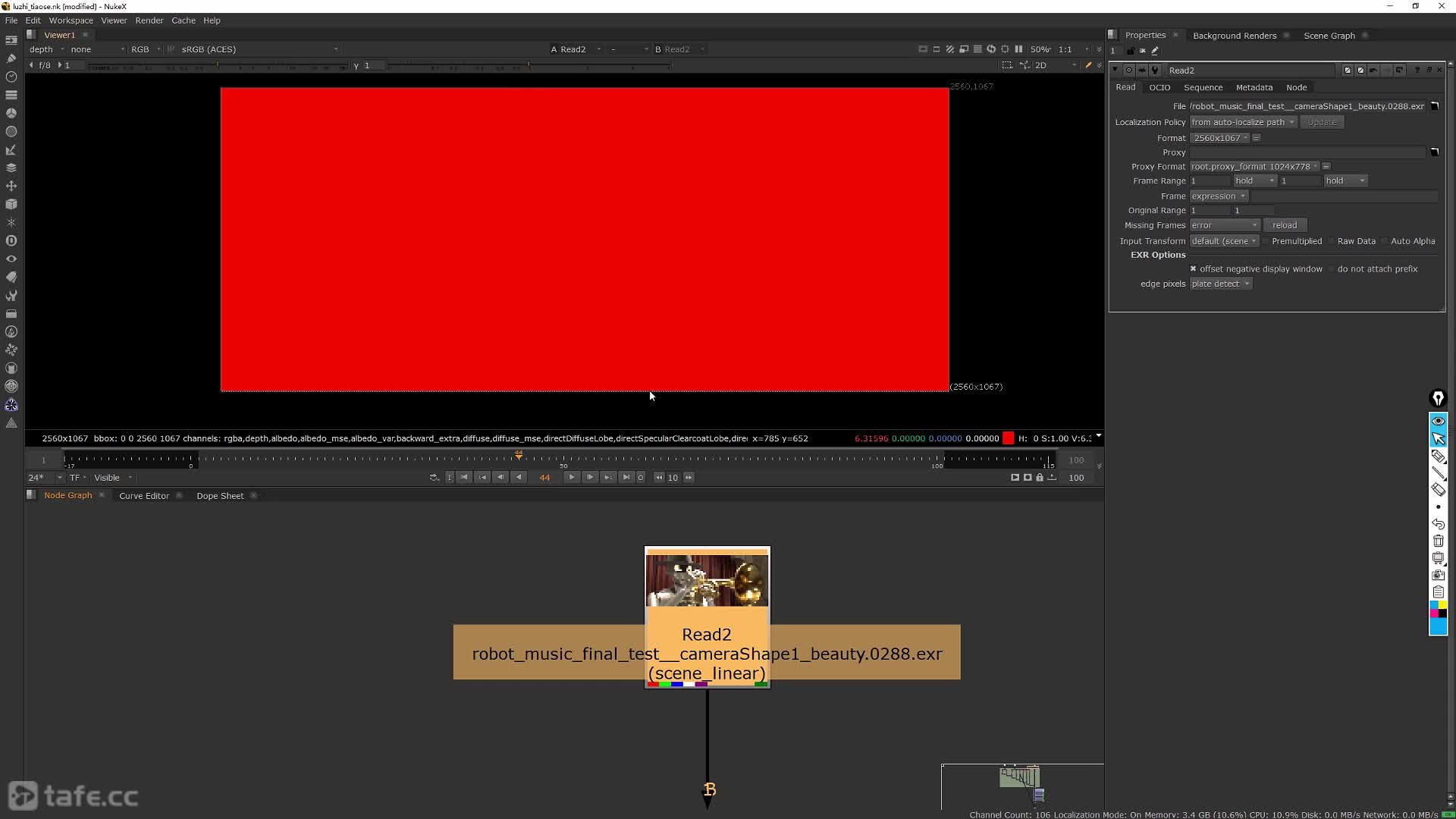1456x819 pixels.
Task: Open the Draw nodes toolbar menu
Action: tap(11, 58)
